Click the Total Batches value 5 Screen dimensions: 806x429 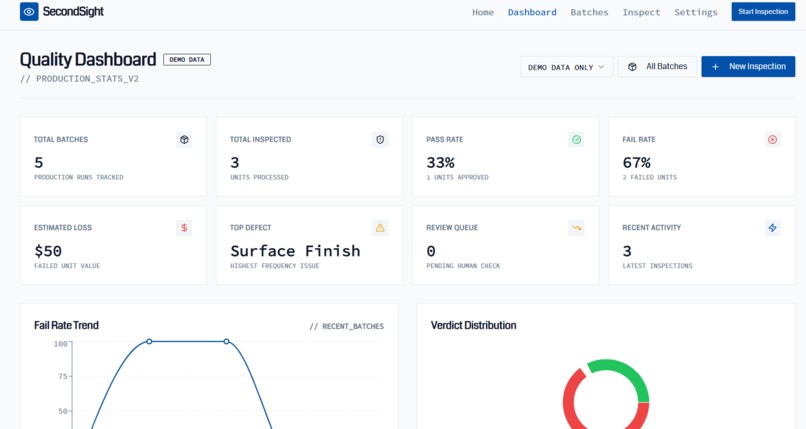coord(39,163)
